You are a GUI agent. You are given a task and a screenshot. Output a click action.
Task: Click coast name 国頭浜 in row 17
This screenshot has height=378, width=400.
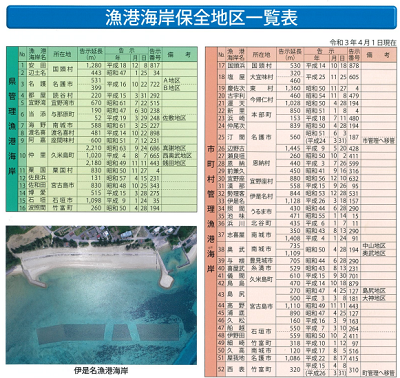click(236, 66)
